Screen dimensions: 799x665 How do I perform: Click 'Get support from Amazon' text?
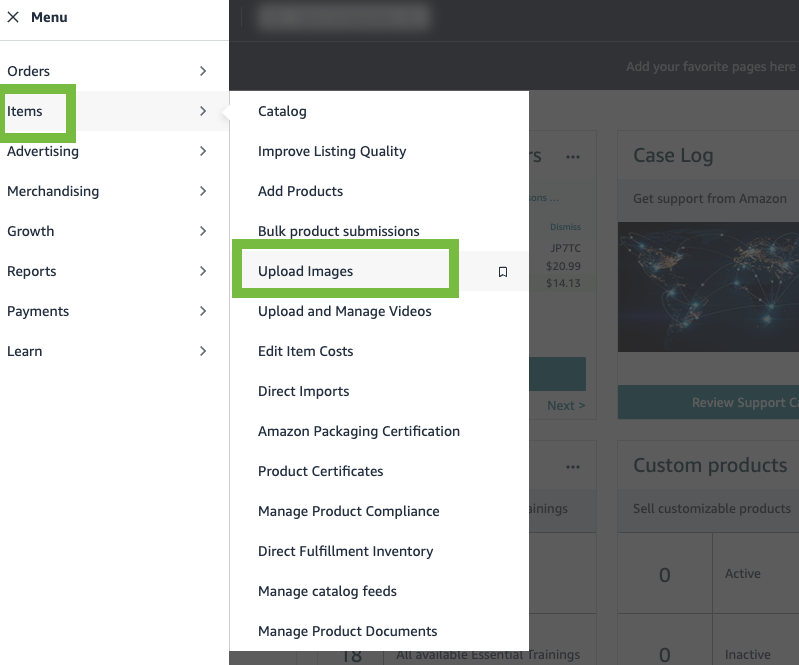pos(710,199)
